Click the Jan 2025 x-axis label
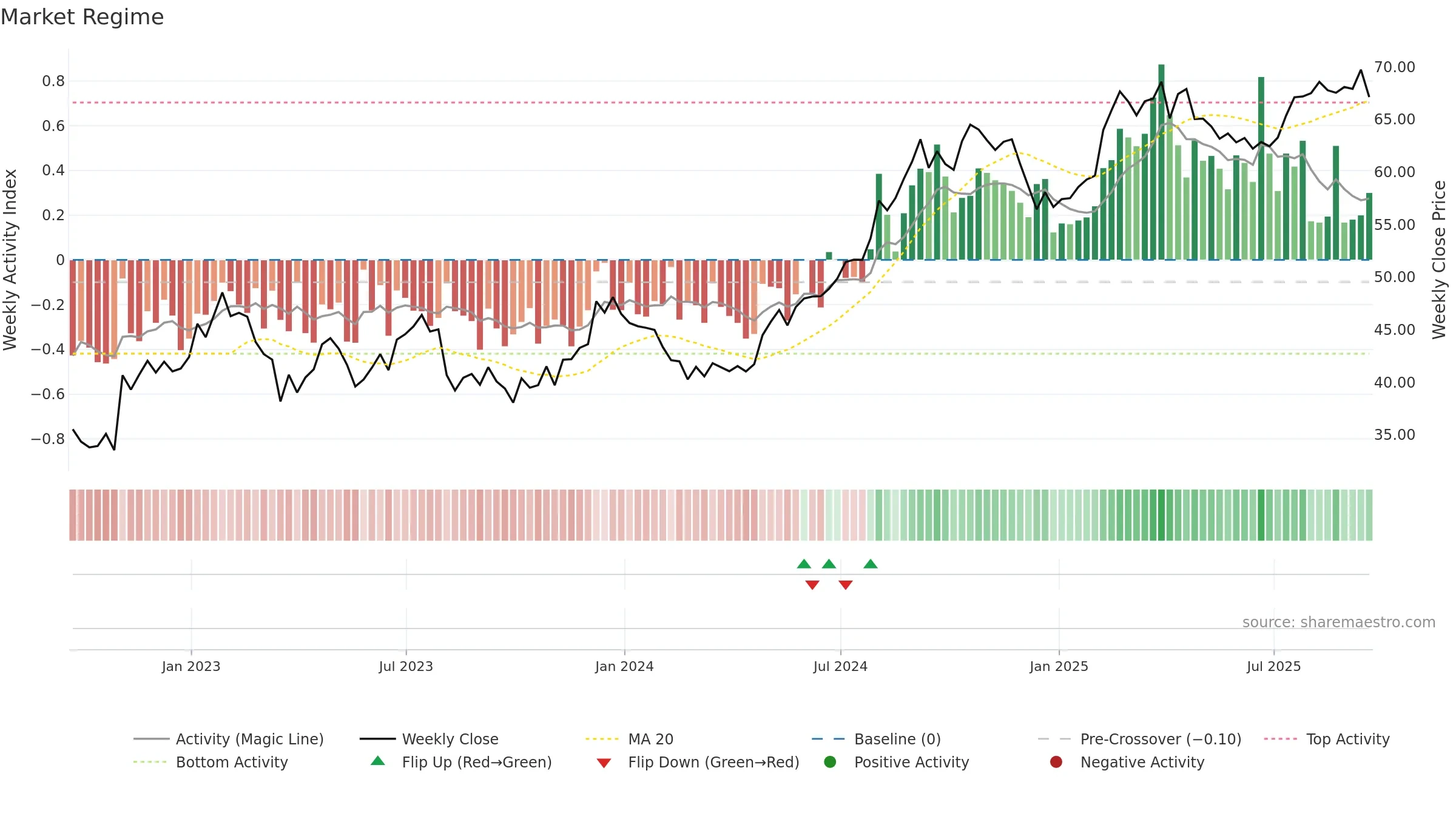The width and height of the screenshot is (1456, 819). (1059, 666)
